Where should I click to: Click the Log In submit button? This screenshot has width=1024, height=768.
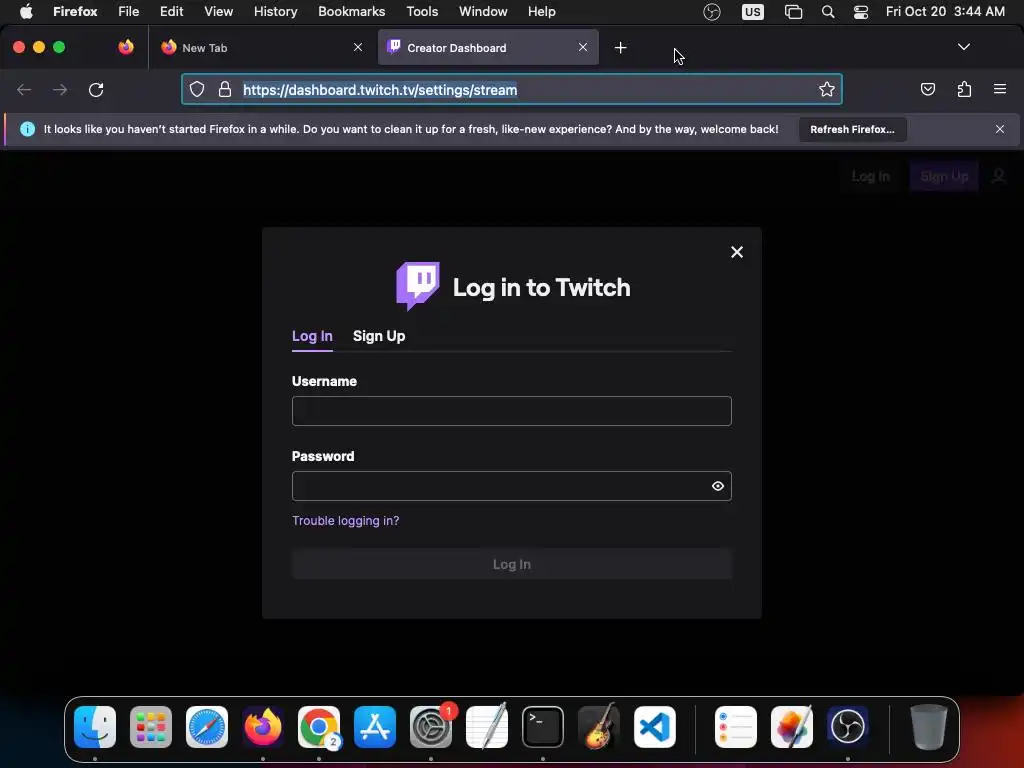click(x=511, y=564)
